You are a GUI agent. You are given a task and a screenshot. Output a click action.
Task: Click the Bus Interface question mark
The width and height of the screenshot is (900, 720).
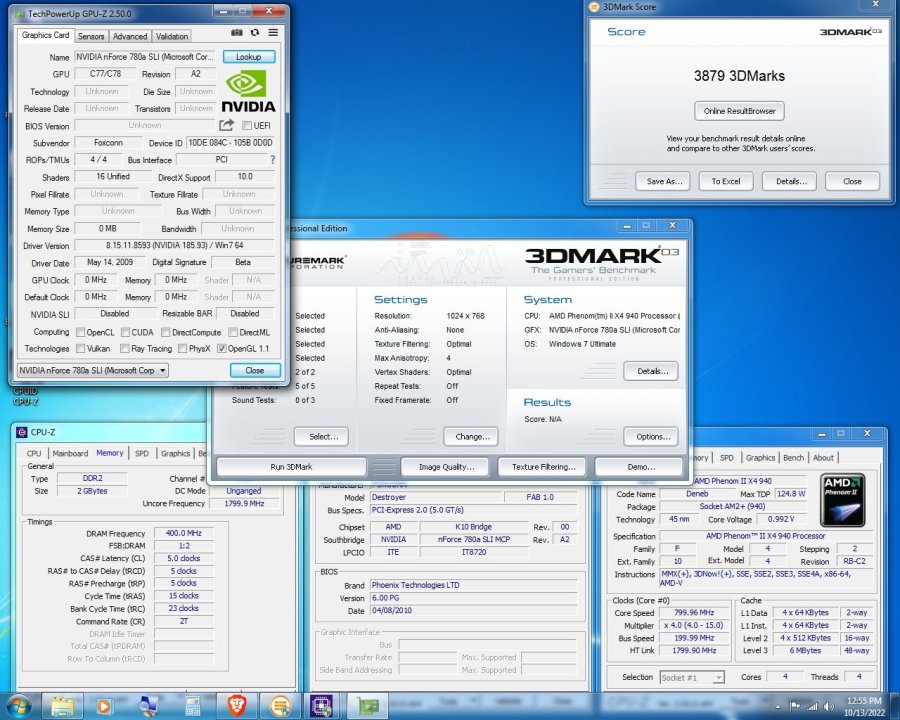click(x=272, y=159)
